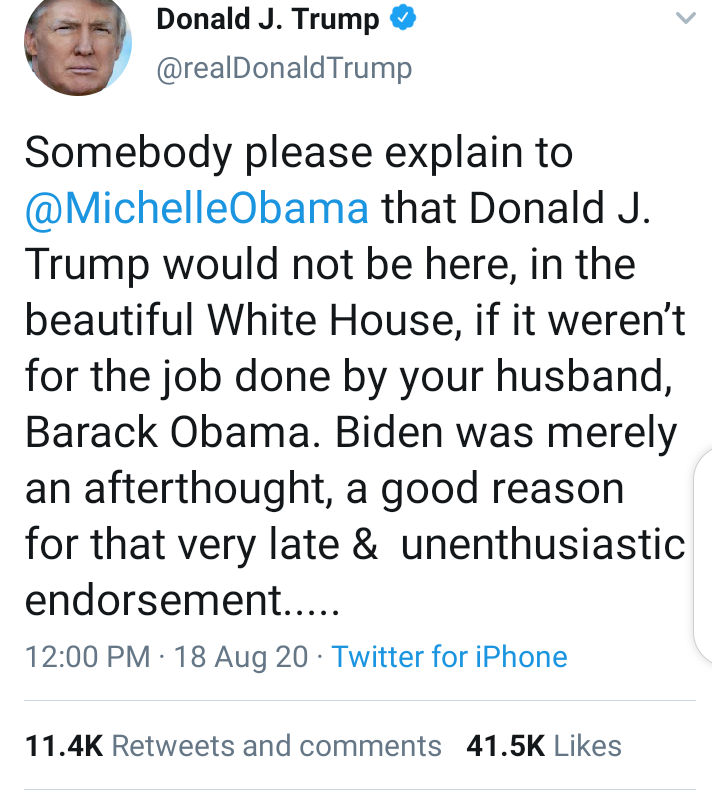The width and height of the screenshot is (712, 801).
Task: Open Donald J. Trump's profile picture
Action: click(x=75, y=44)
